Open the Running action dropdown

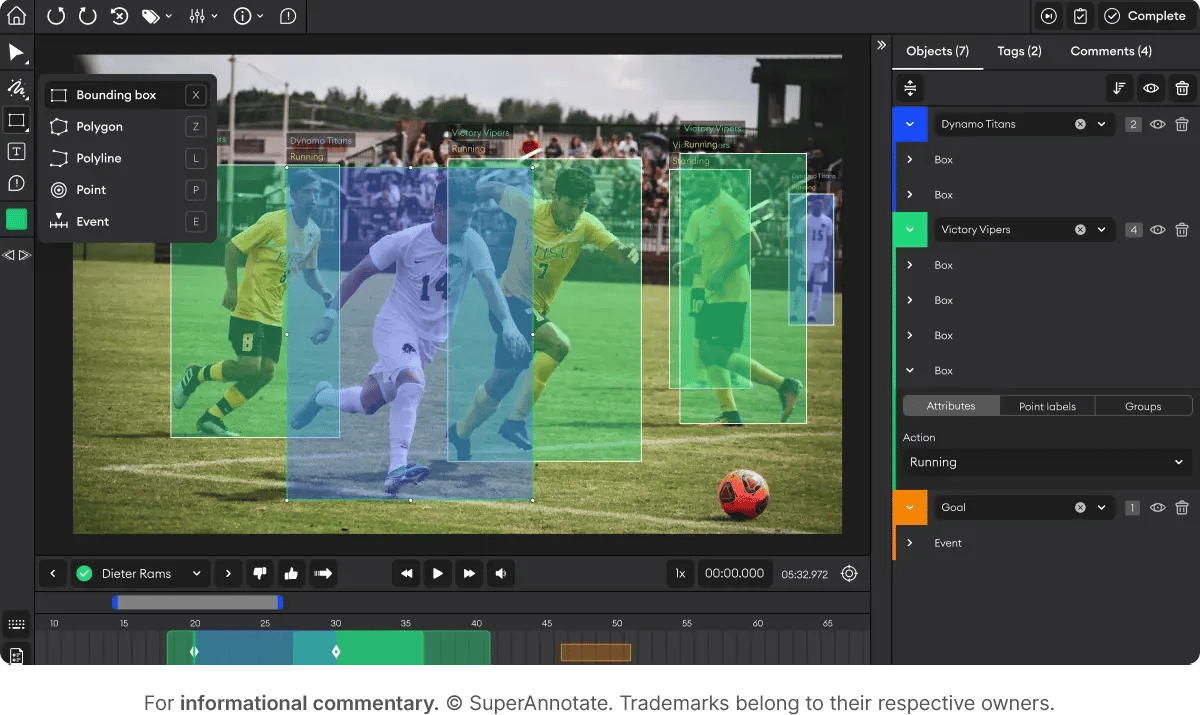(1044, 462)
